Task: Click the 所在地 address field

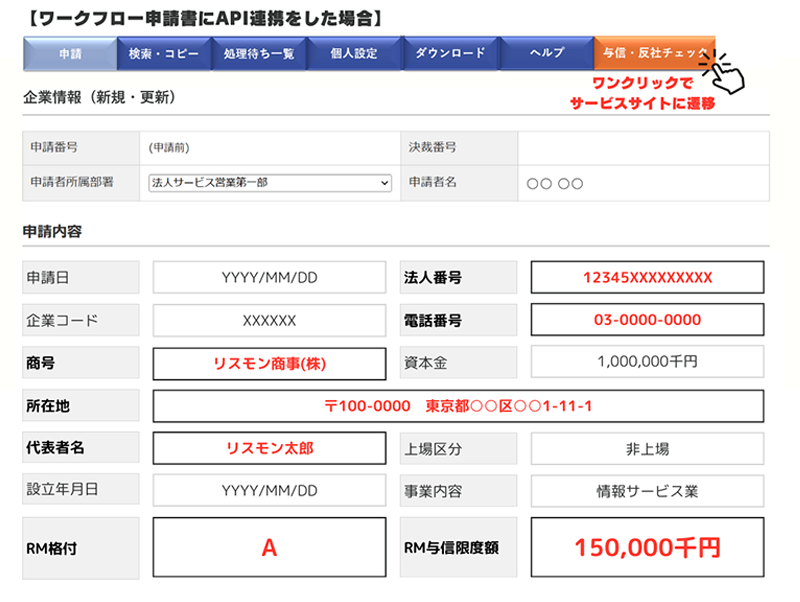Action: pyautogui.click(x=458, y=406)
